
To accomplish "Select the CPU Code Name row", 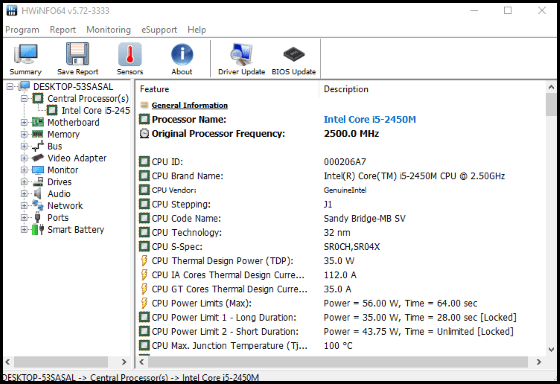I will click(342, 218).
